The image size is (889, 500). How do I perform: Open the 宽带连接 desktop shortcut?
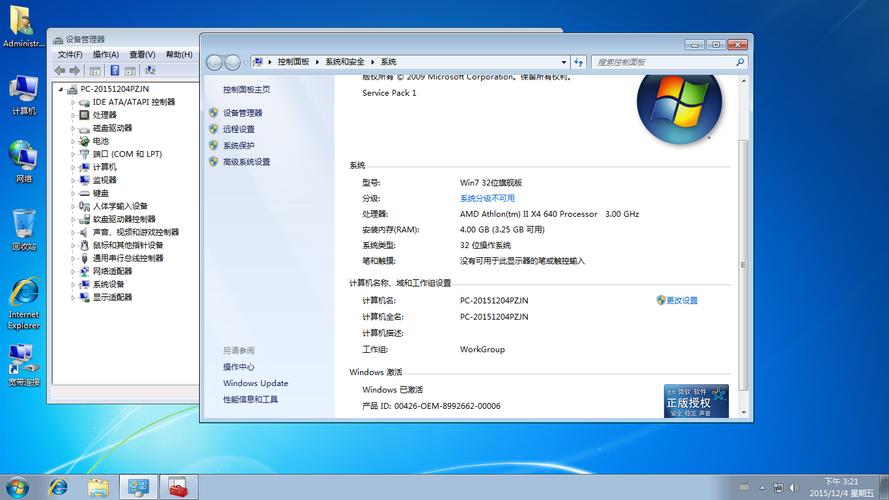coord(23,366)
